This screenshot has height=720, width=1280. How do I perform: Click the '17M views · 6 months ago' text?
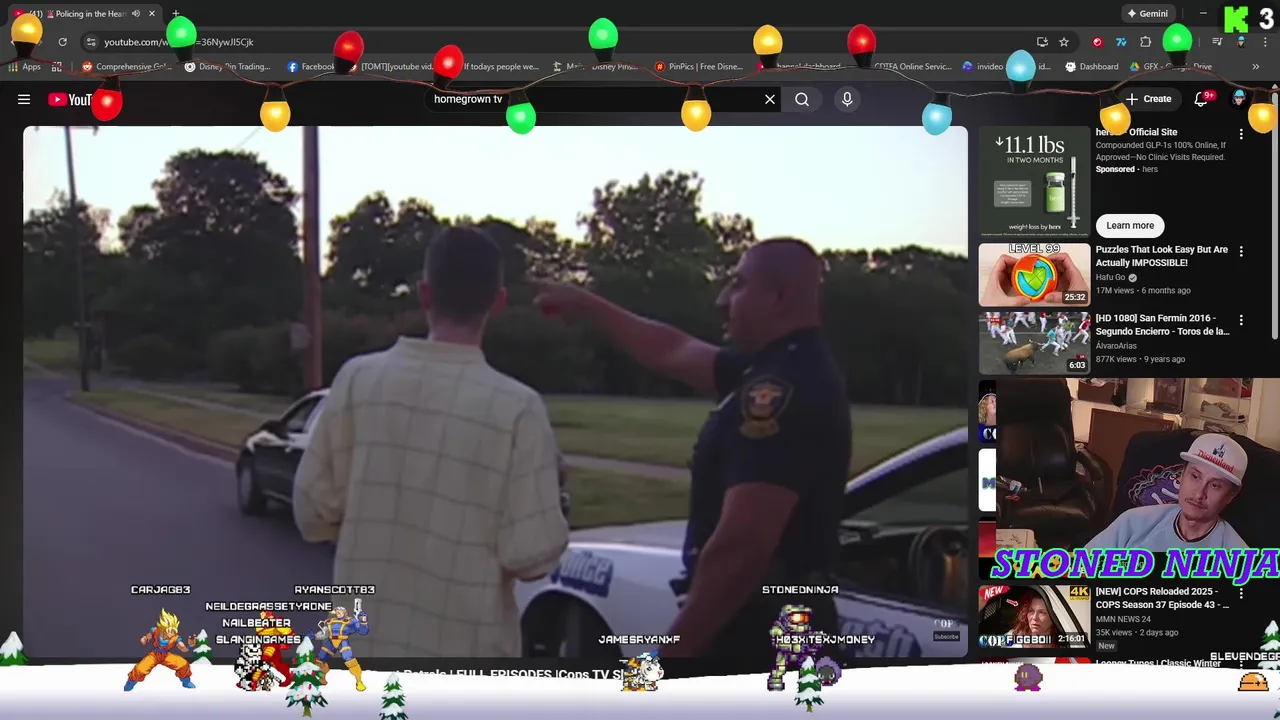pos(1143,290)
